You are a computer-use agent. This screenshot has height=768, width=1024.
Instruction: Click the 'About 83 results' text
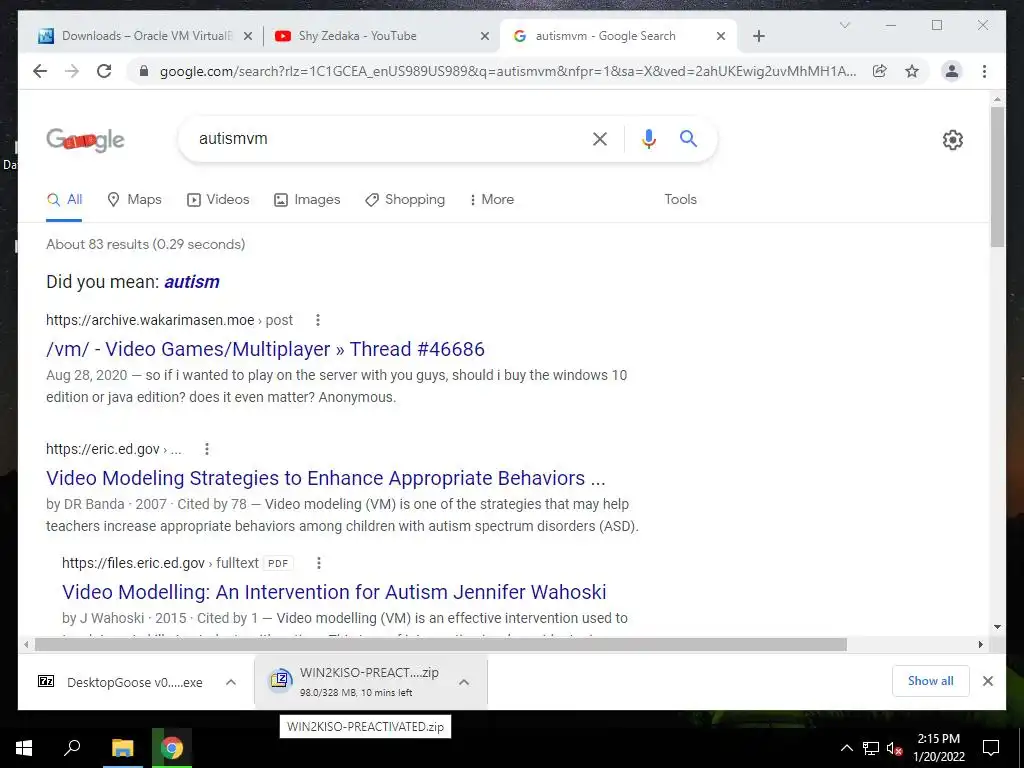point(145,244)
